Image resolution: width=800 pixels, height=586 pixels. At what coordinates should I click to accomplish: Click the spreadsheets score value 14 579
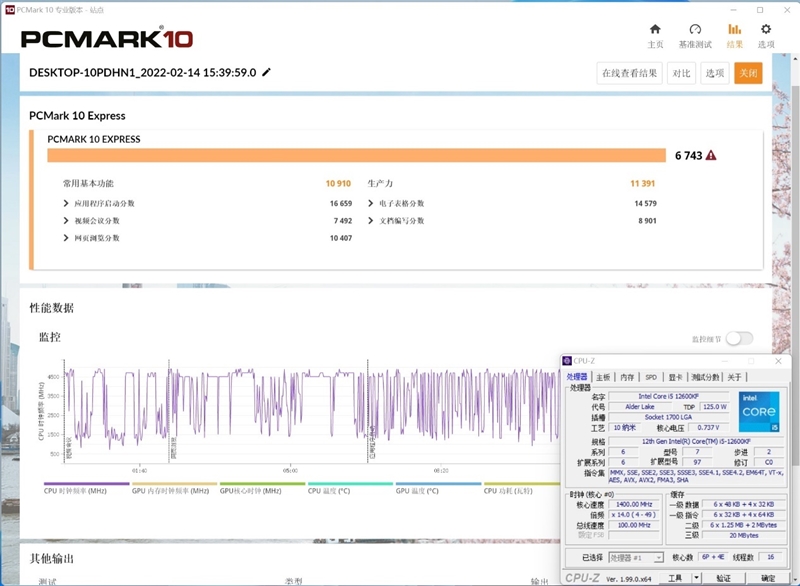[645, 203]
